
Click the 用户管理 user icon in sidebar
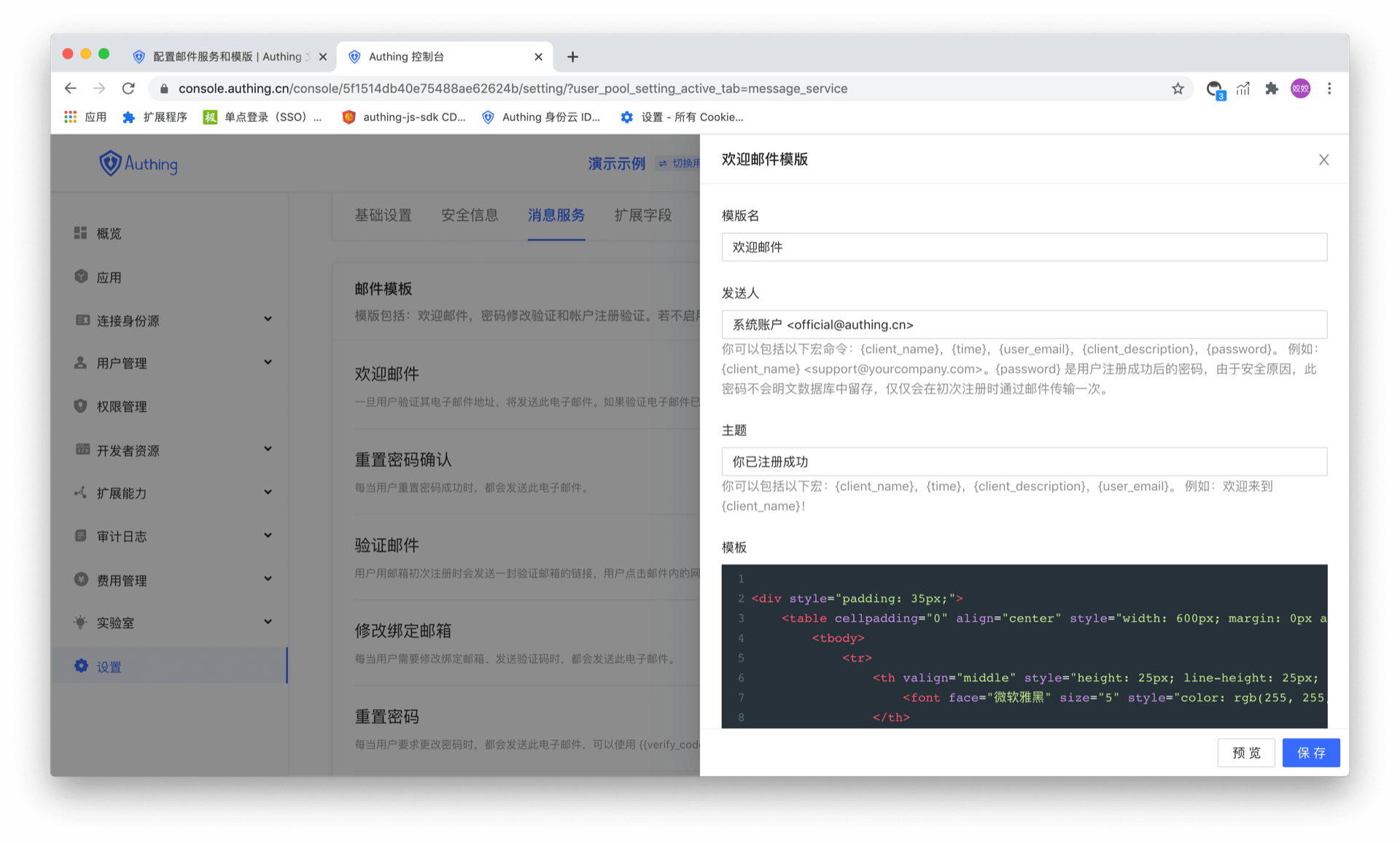coord(81,362)
